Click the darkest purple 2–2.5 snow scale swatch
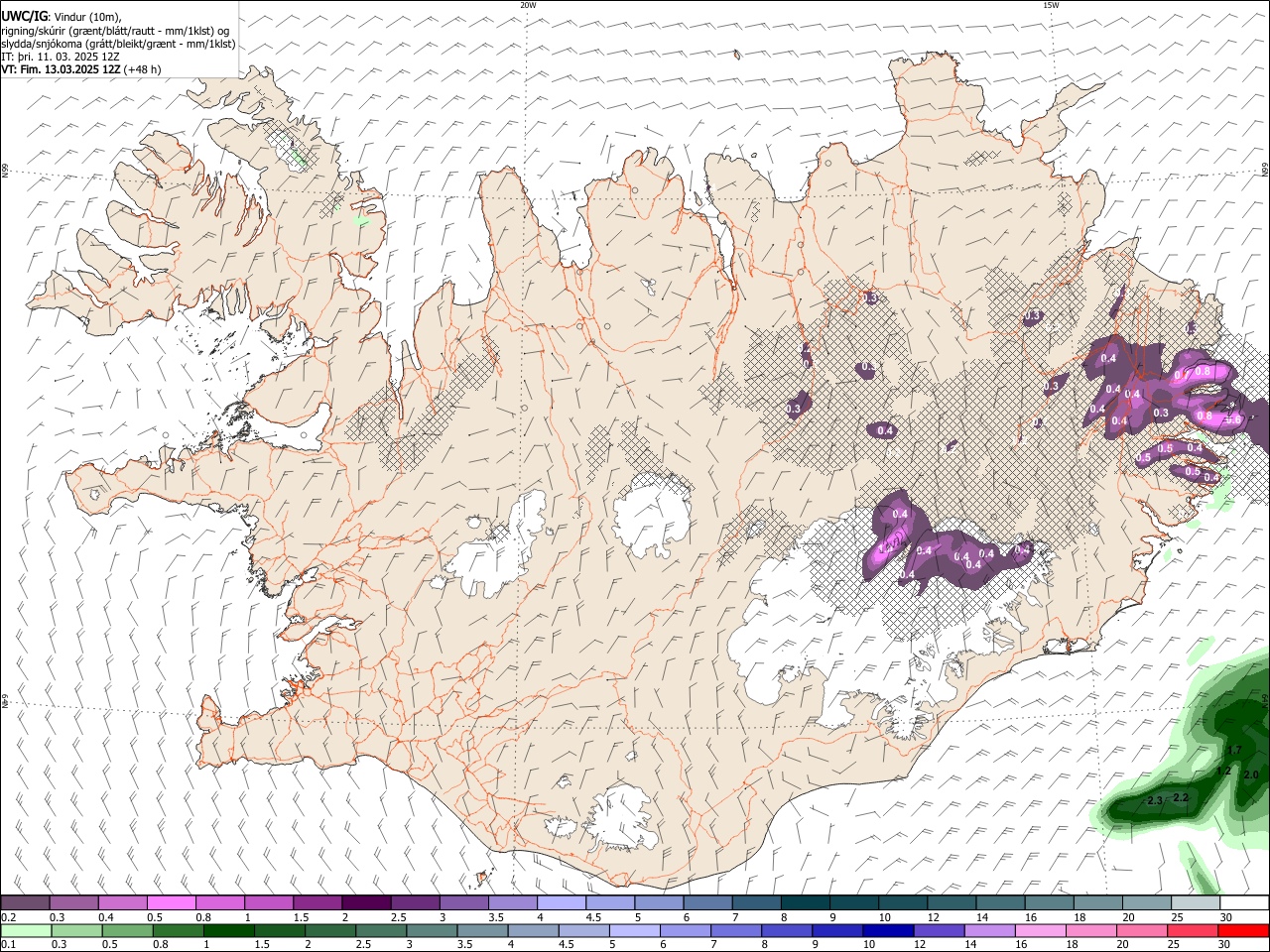Viewport: 1270px width, 952px height. pyautogui.click(x=365, y=903)
